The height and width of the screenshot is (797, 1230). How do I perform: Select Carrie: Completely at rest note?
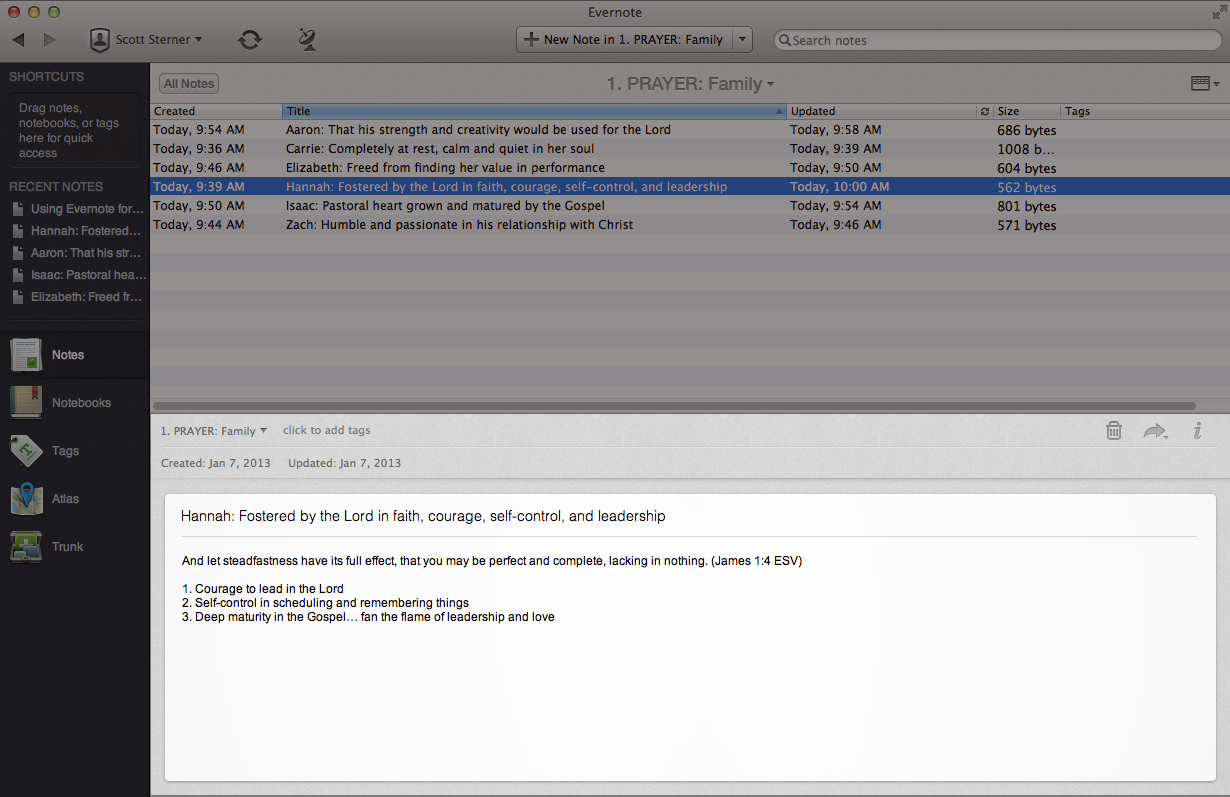[x=690, y=149]
